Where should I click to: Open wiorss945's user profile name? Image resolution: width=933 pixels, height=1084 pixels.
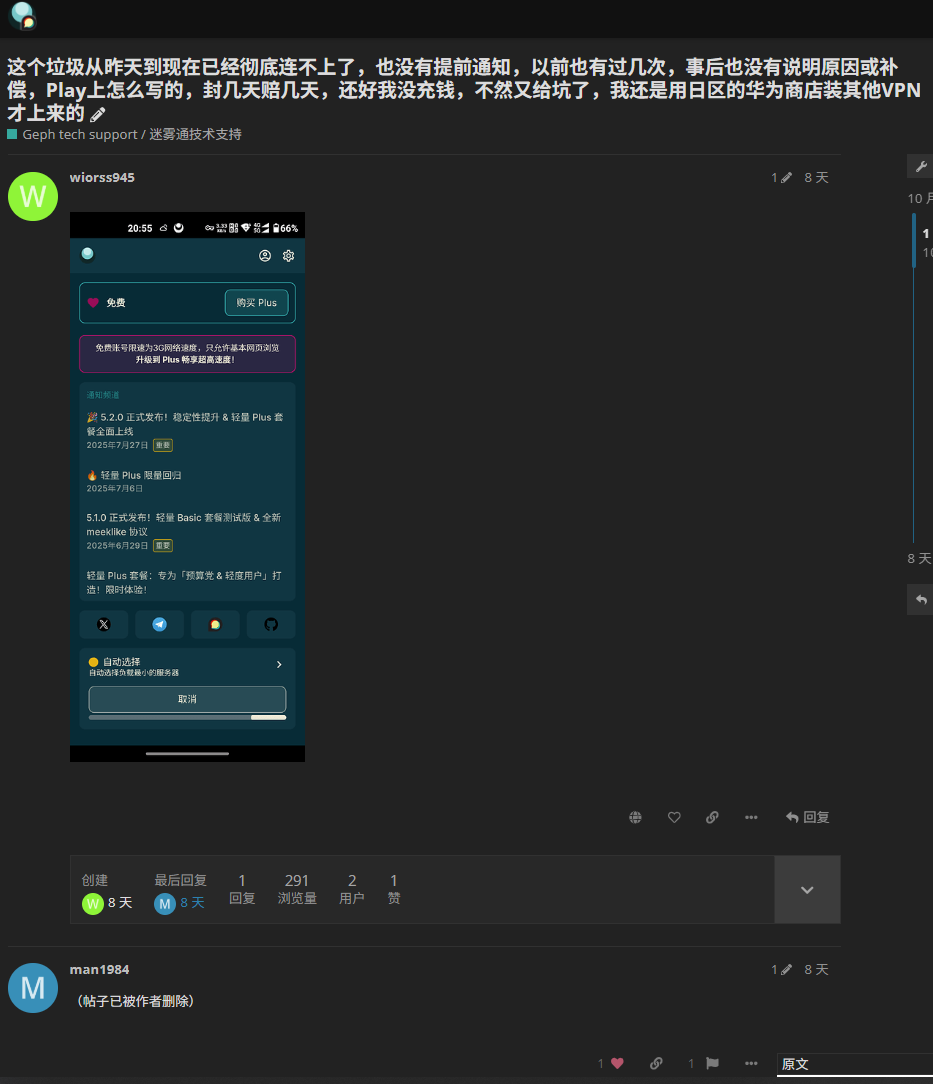(x=102, y=177)
